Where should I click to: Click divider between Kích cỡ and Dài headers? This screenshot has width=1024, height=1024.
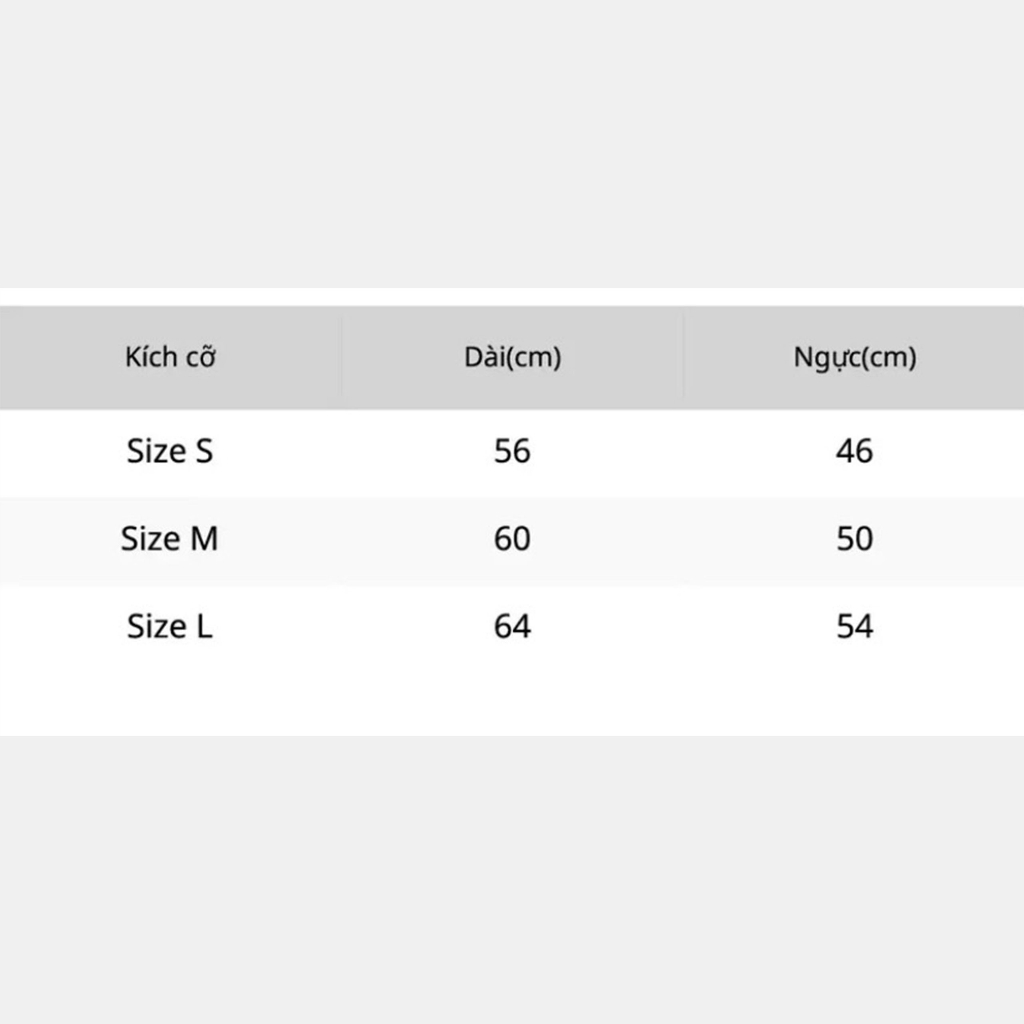click(342, 357)
